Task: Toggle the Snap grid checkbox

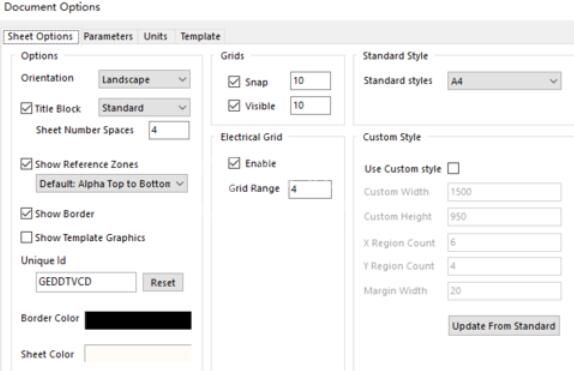Action: coord(234,82)
